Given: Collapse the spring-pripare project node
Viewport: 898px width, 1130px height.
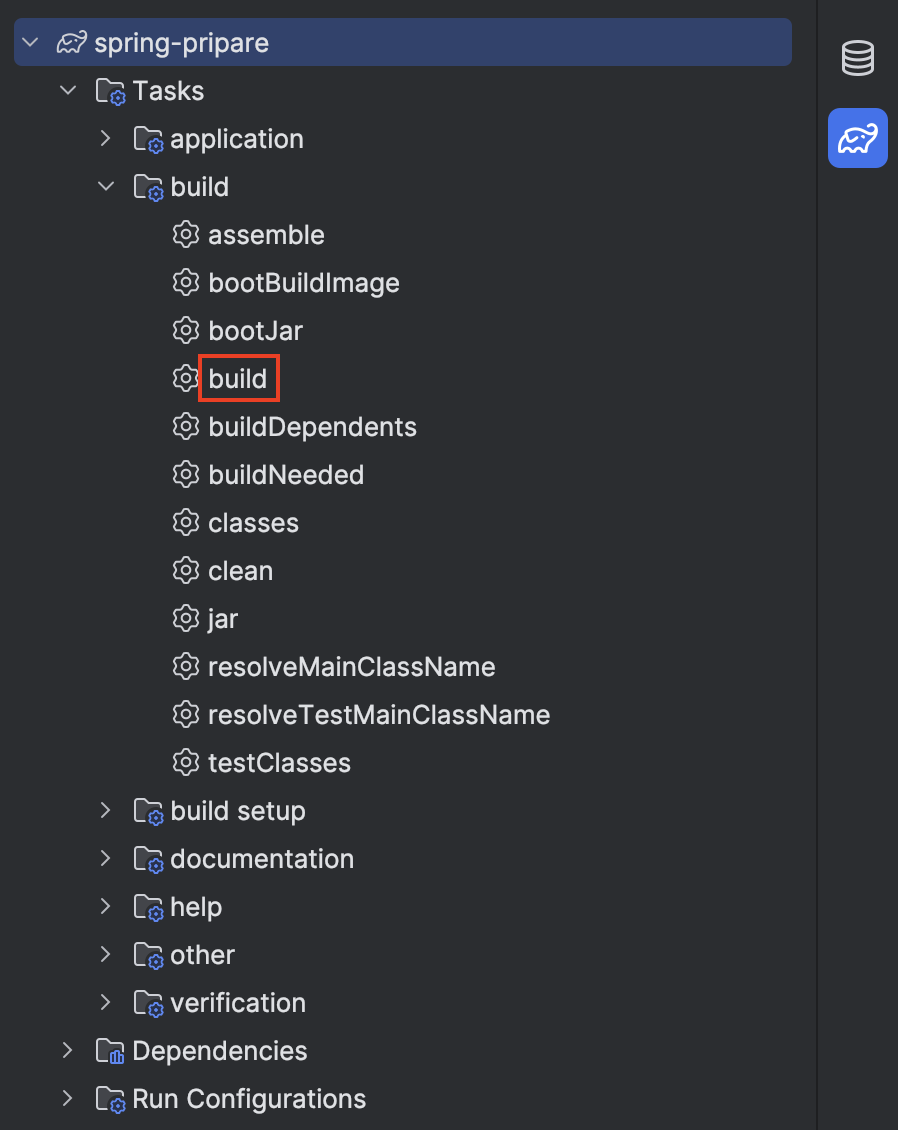Looking at the screenshot, I should coord(30,43).
